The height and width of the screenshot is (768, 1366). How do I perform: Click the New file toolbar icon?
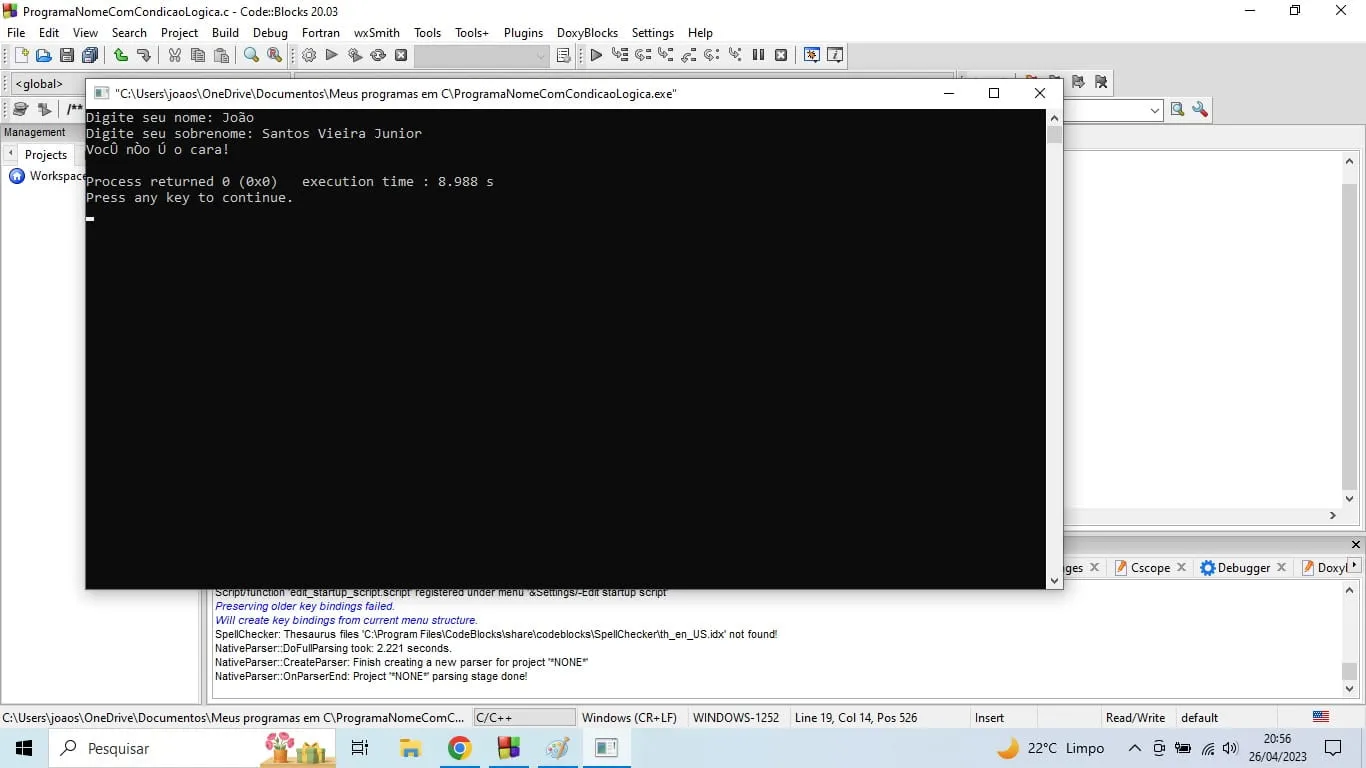pos(21,56)
